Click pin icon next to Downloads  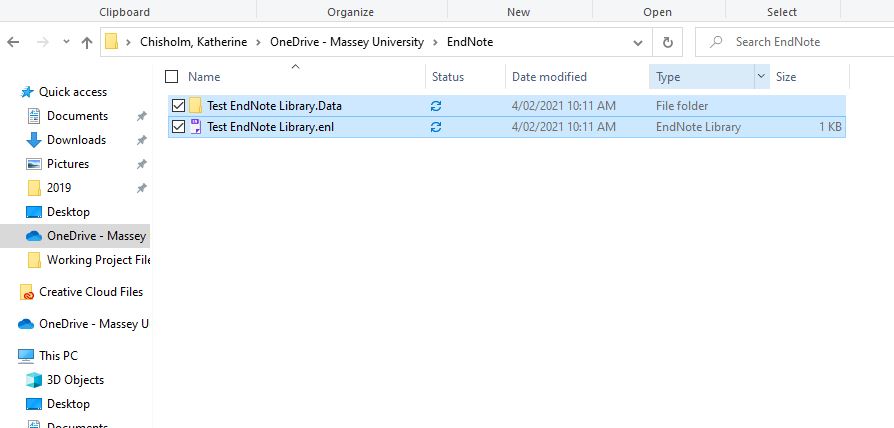[x=141, y=140]
